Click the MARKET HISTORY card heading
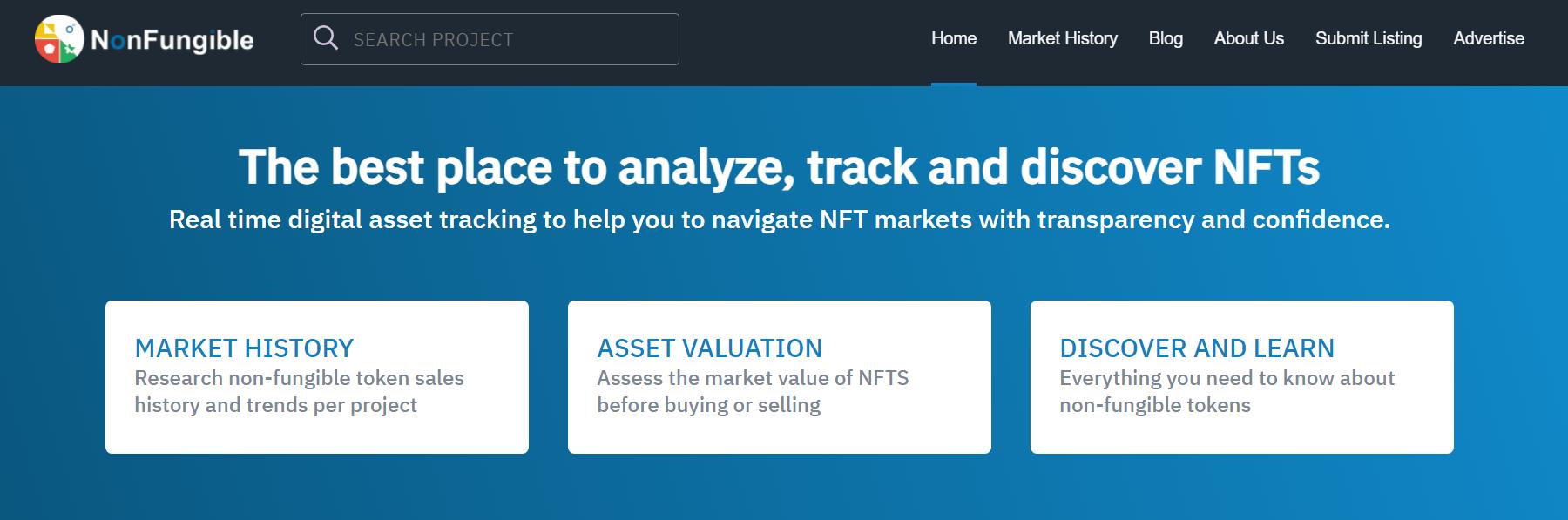1568x520 pixels. (243, 348)
